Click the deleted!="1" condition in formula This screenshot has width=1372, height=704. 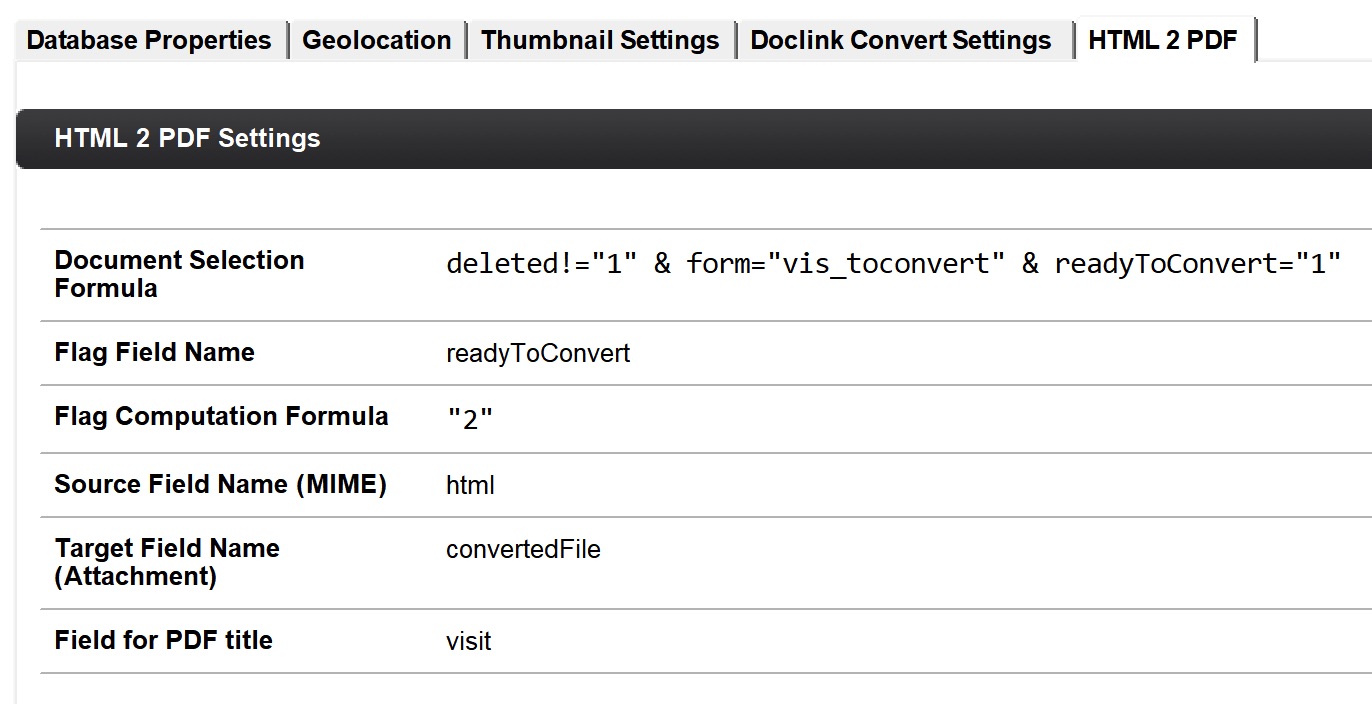click(542, 264)
